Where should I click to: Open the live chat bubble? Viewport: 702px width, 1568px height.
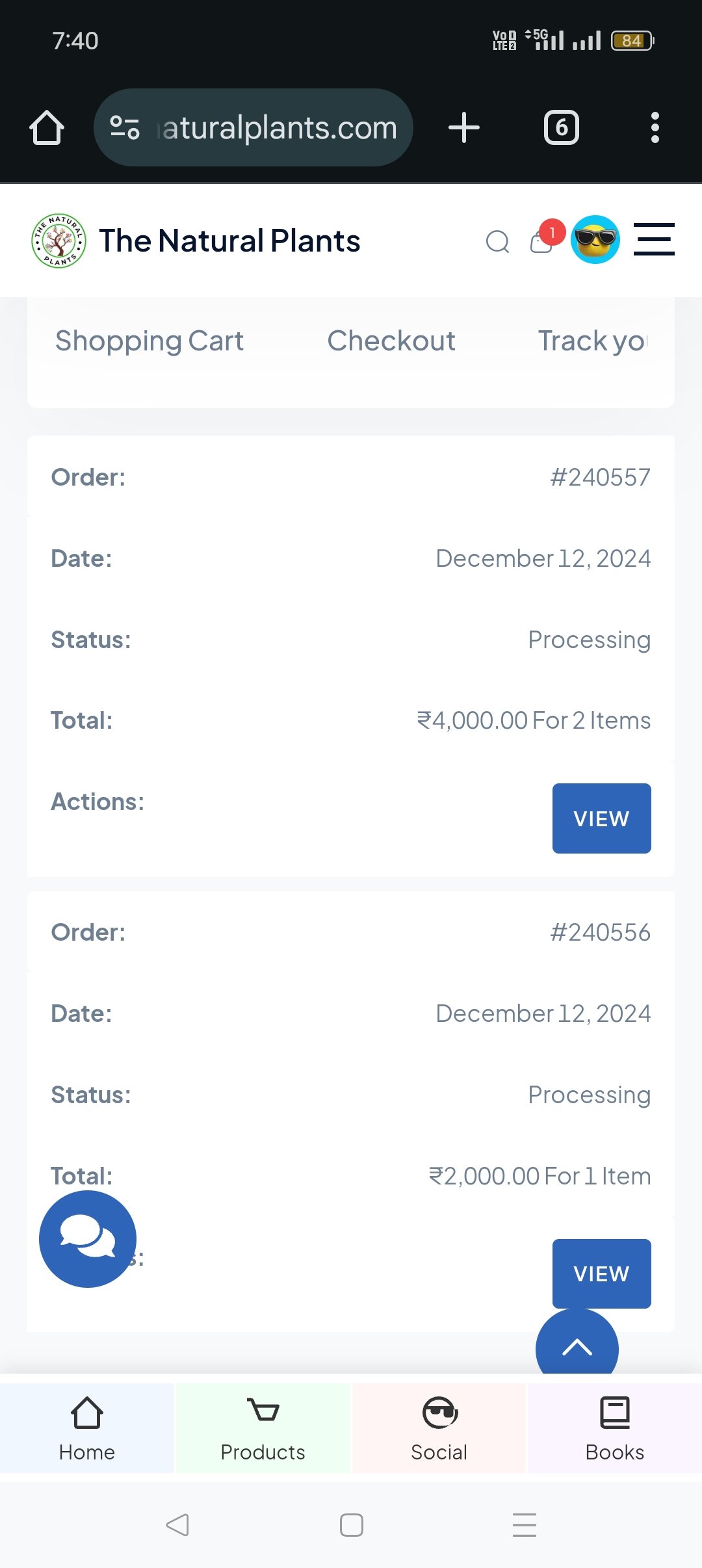(88, 1239)
